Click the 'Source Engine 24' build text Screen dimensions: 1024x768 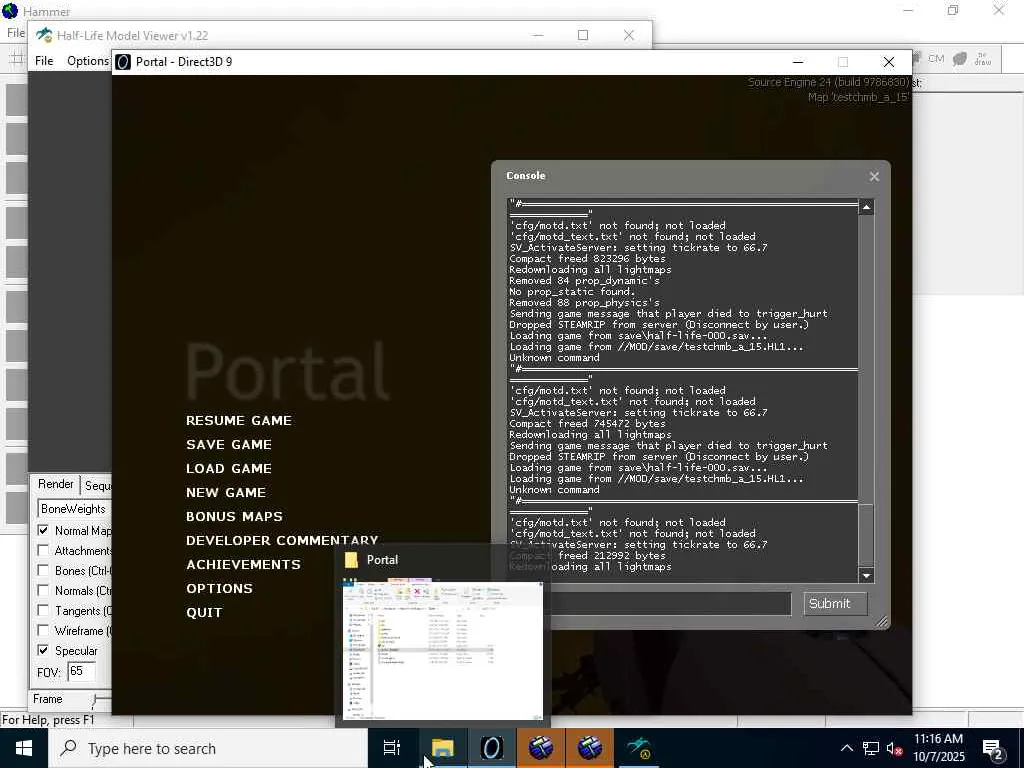829,82
